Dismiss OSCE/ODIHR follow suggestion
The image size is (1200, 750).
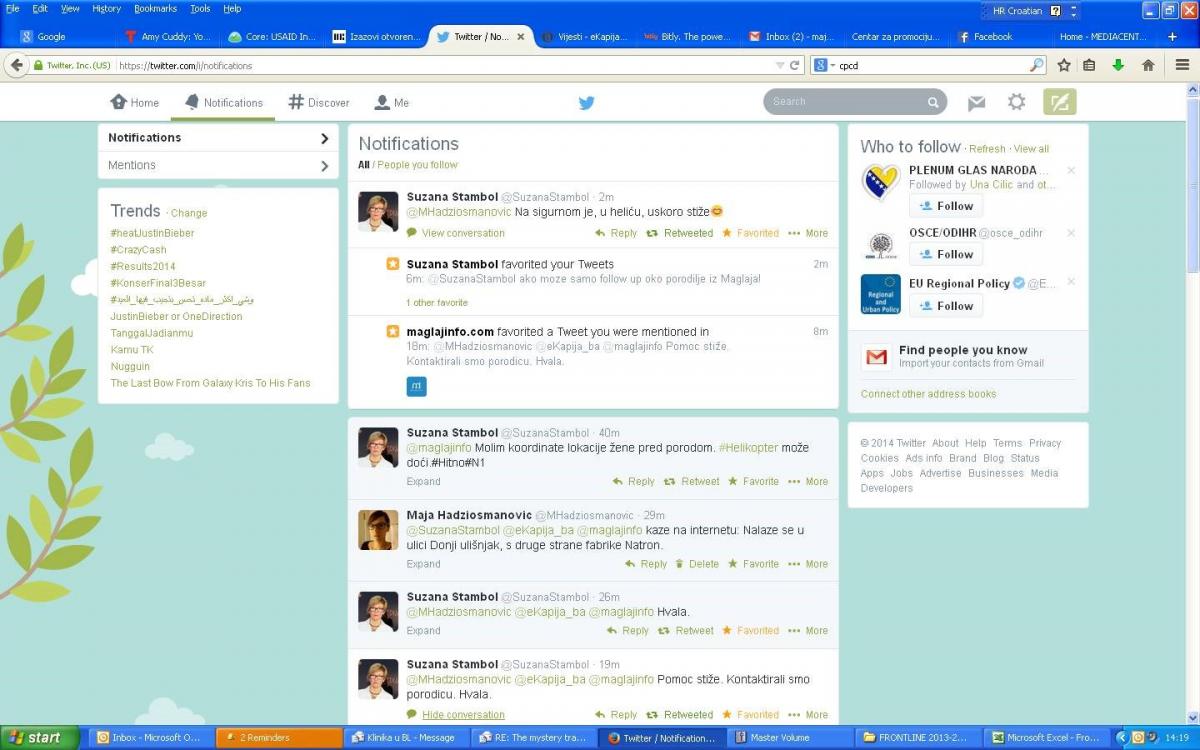tap(1071, 233)
